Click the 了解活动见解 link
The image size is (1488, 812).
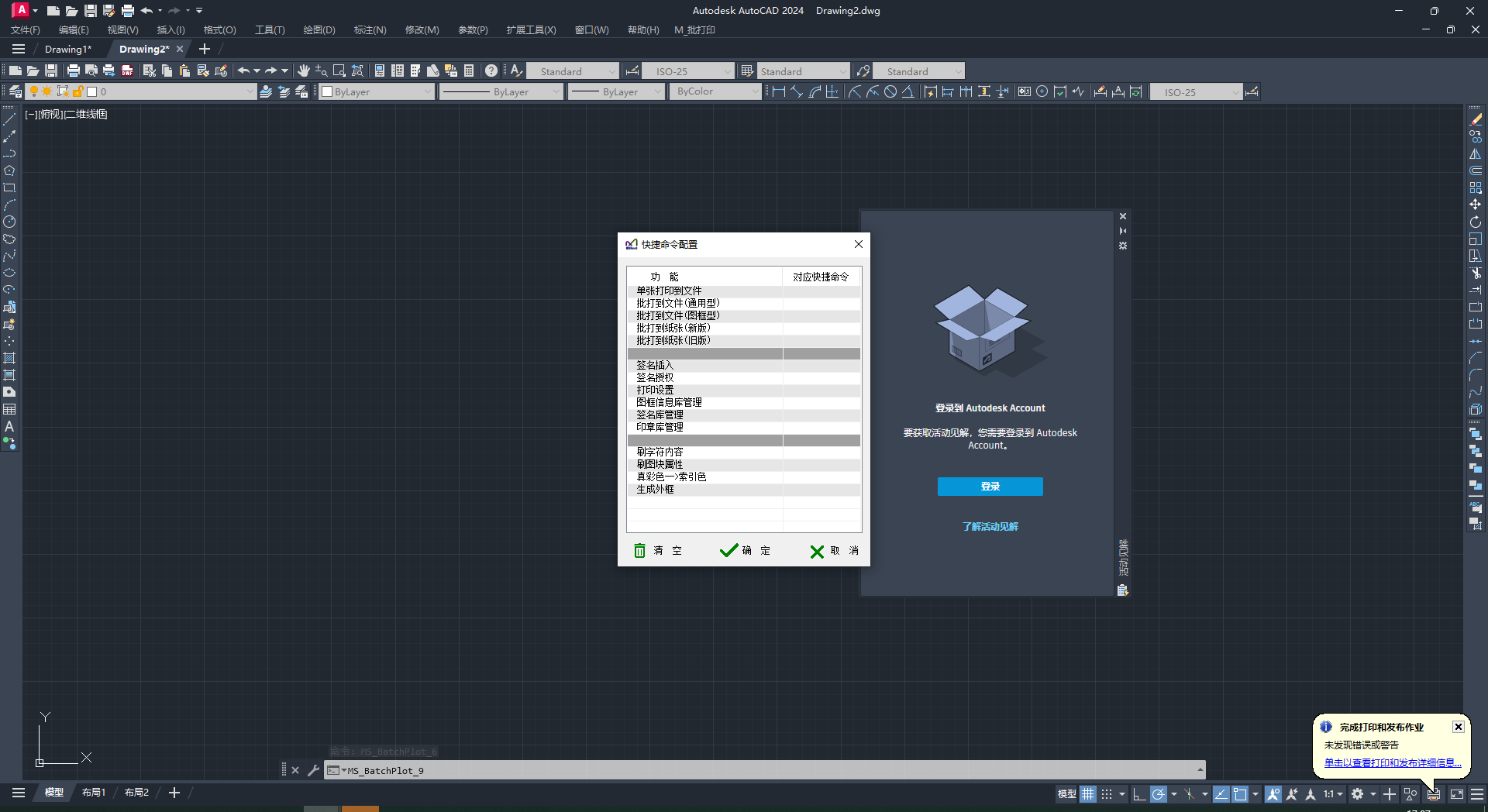click(990, 526)
